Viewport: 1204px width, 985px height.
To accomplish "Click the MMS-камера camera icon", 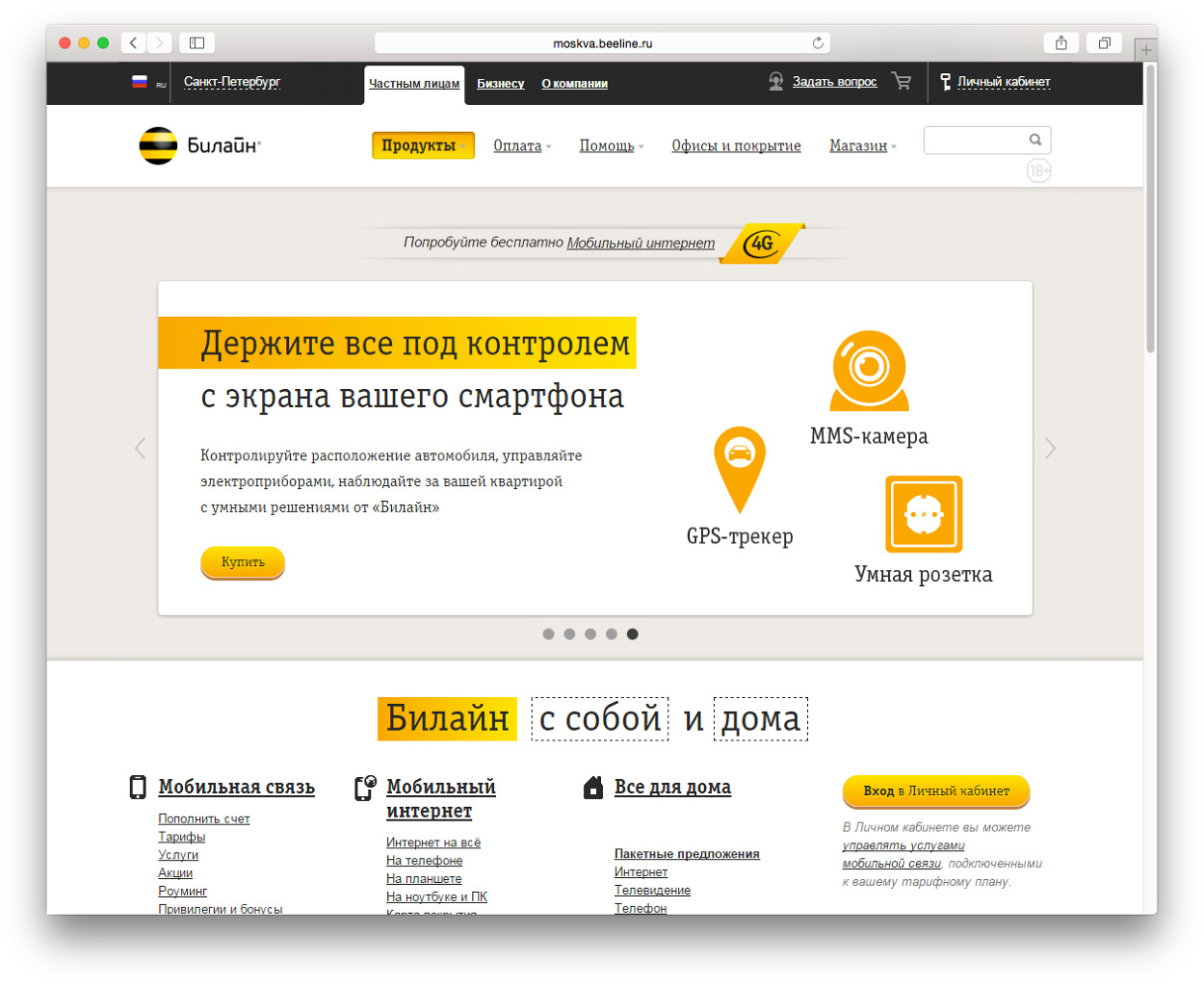I will pyautogui.click(x=869, y=371).
